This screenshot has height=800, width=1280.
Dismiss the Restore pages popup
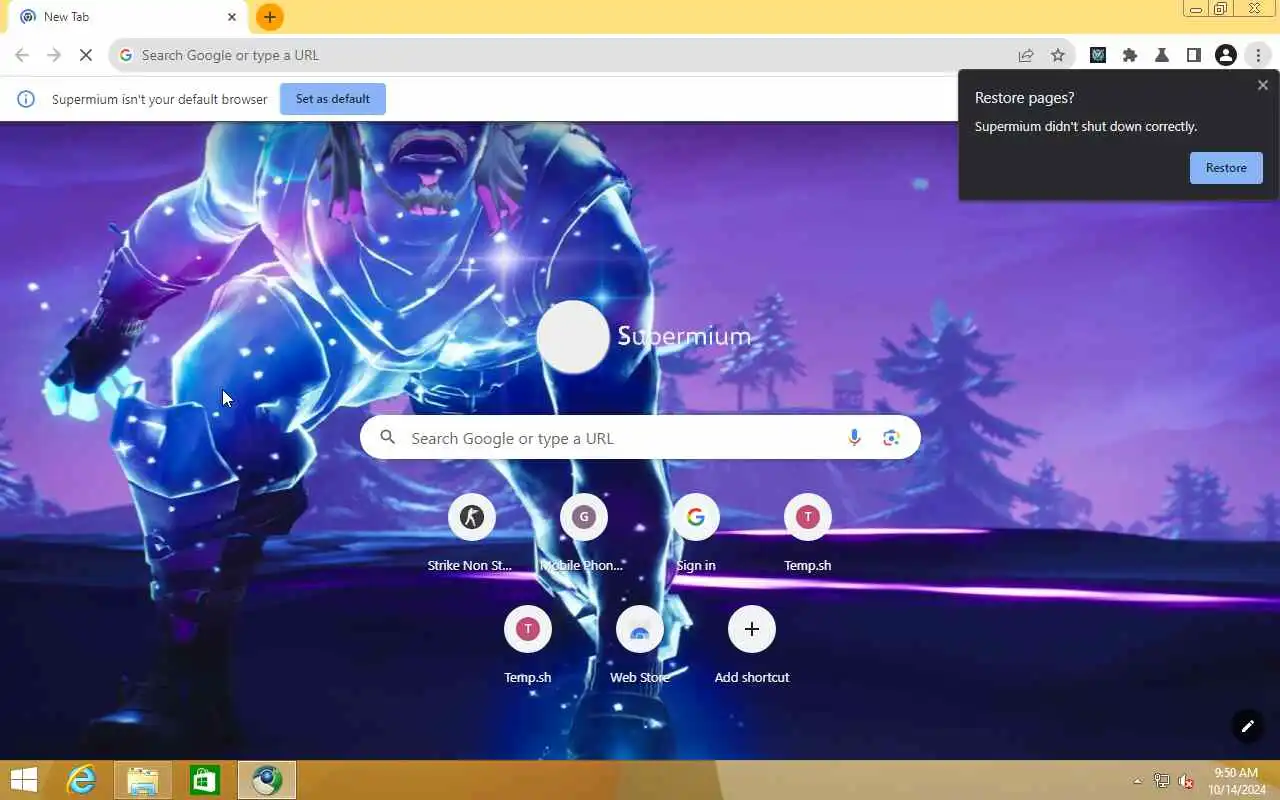(1263, 85)
